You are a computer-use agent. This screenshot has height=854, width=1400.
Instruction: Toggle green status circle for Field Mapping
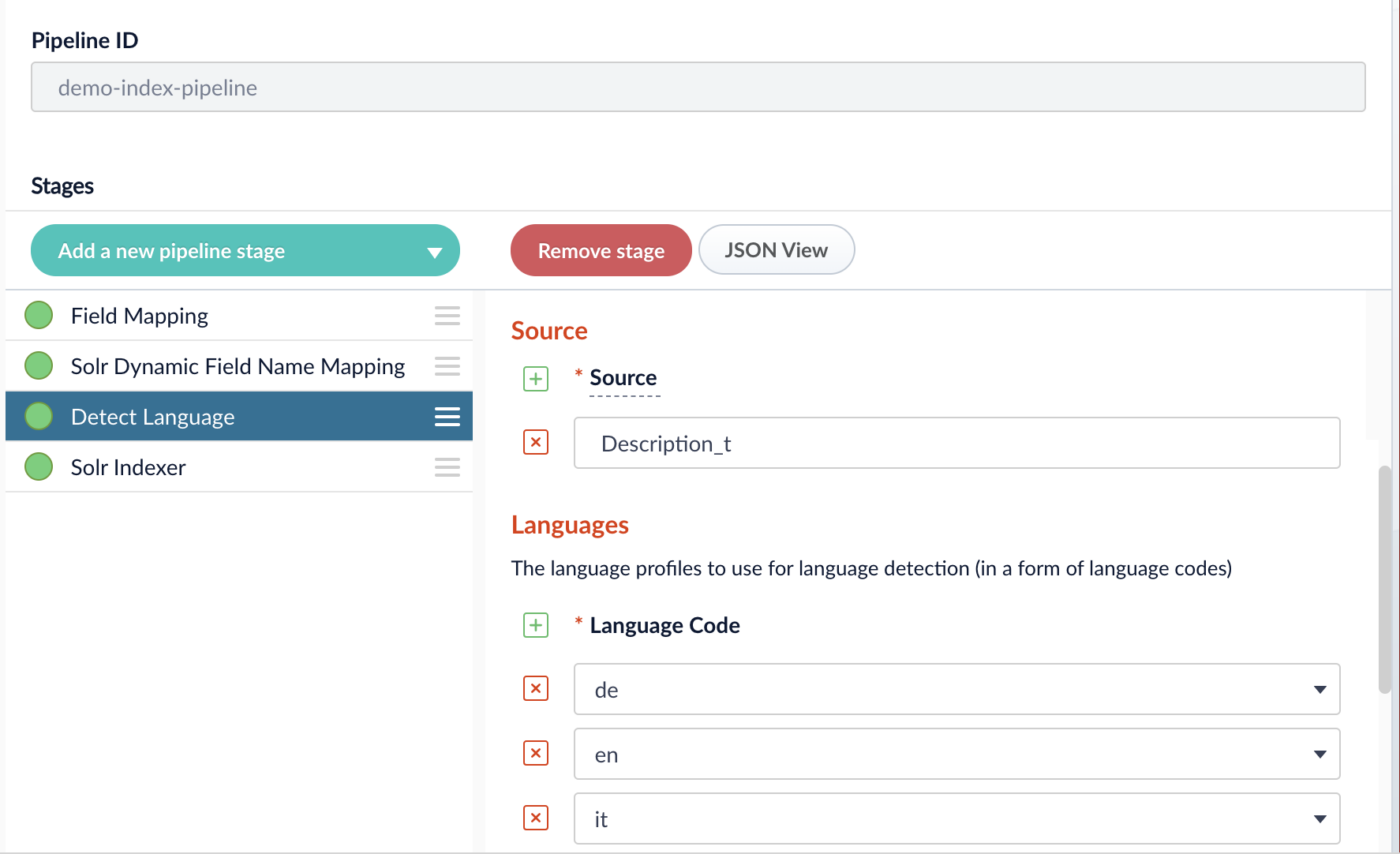38,316
